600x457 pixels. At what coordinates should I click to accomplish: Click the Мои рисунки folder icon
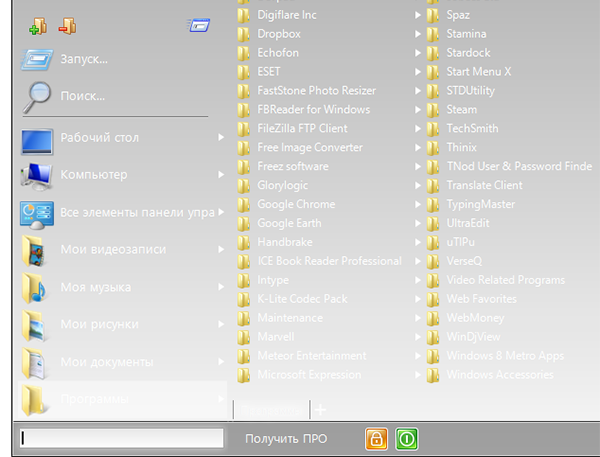[34, 325]
